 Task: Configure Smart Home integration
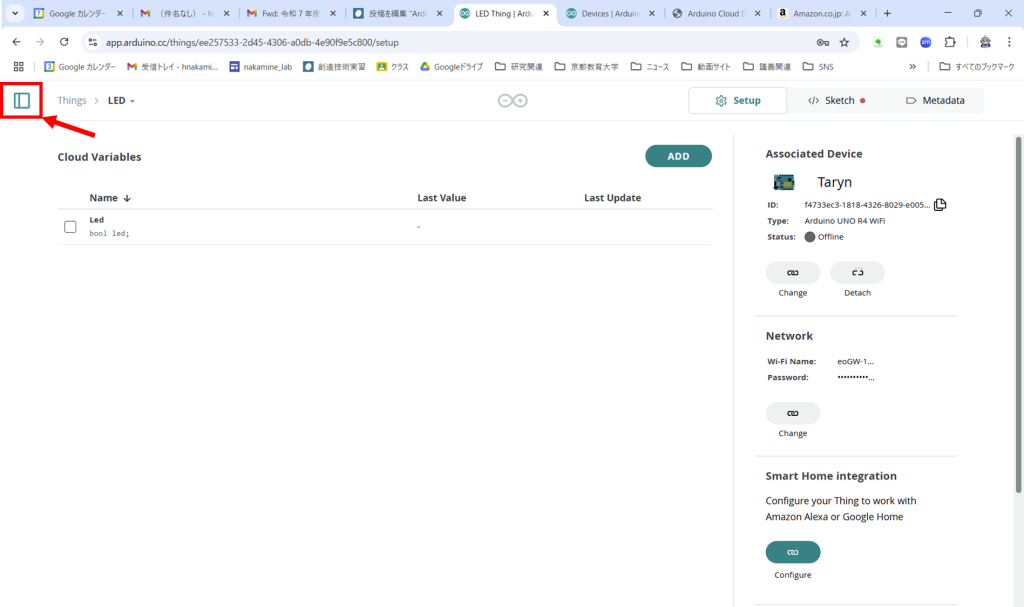(x=792, y=552)
